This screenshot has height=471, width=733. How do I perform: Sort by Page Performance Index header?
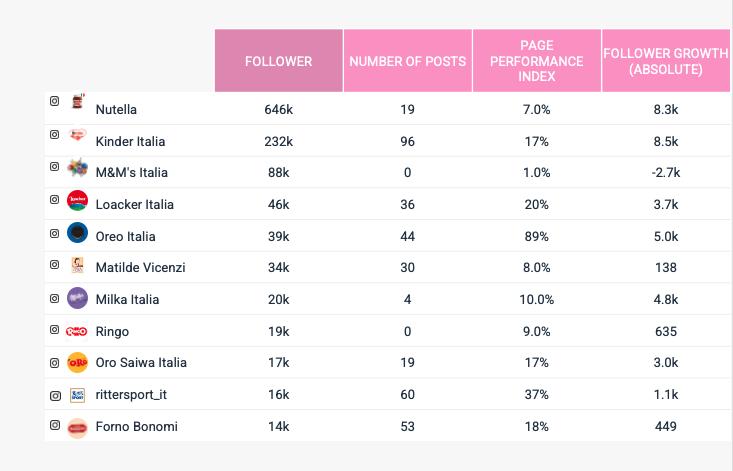tap(537, 61)
